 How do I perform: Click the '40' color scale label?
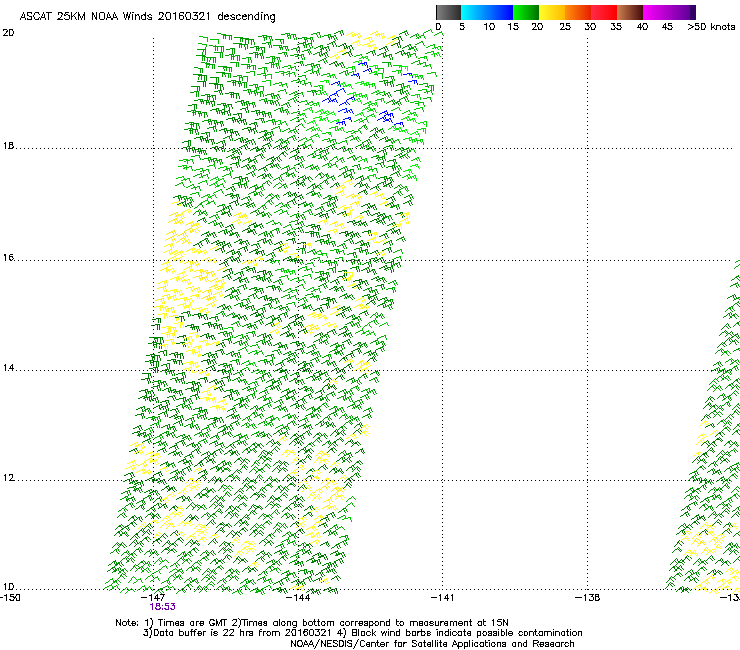tap(642, 27)
